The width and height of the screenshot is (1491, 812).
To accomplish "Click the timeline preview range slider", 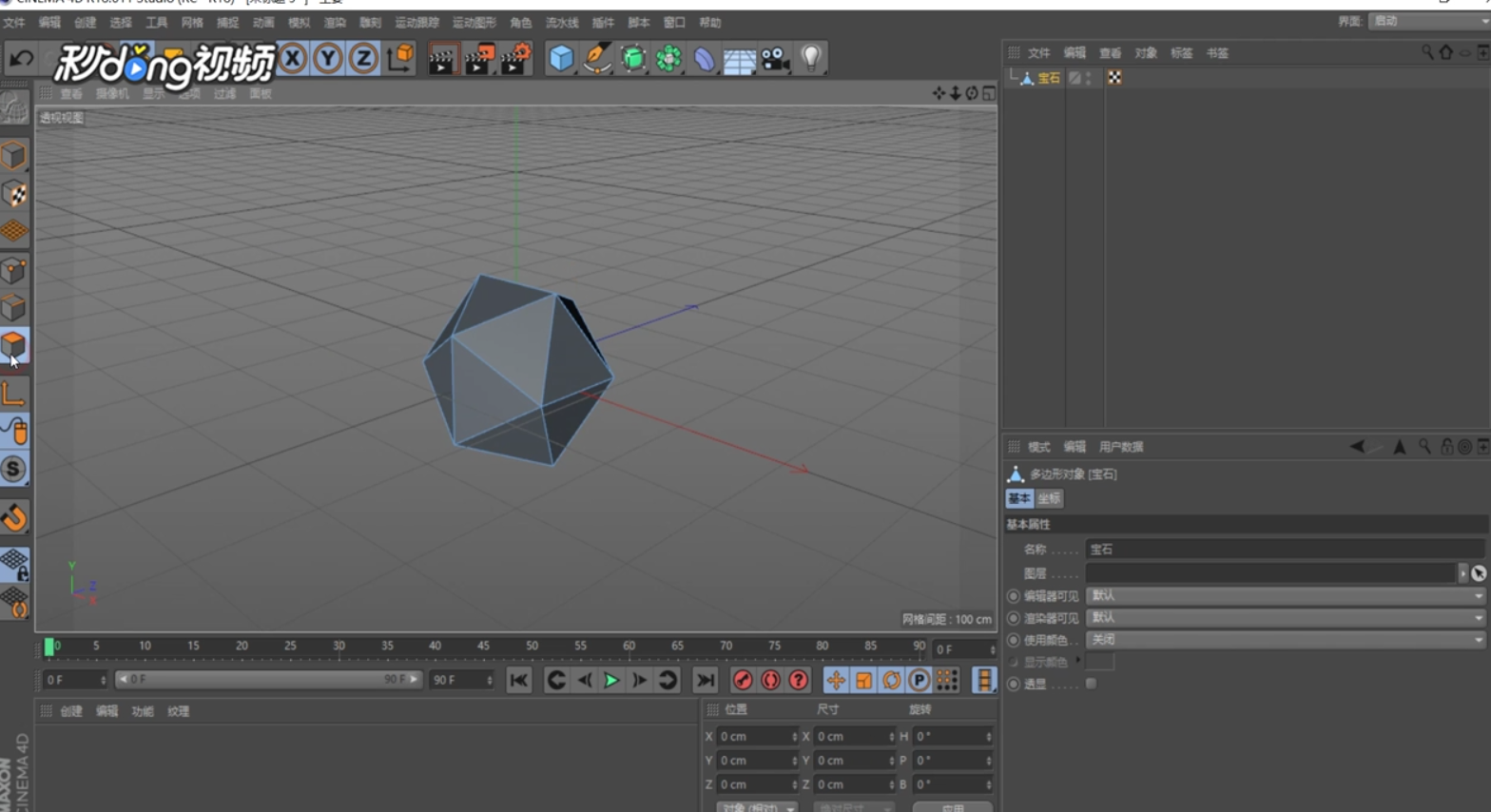I will point(268,680).
